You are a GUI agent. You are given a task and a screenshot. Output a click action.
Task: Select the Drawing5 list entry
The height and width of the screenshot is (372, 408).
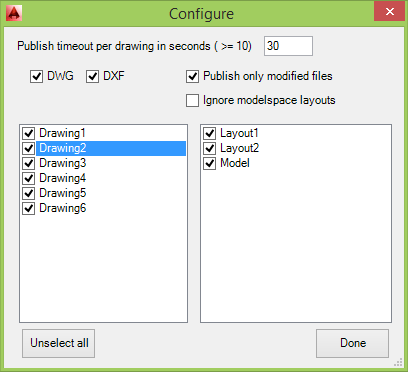63,193
